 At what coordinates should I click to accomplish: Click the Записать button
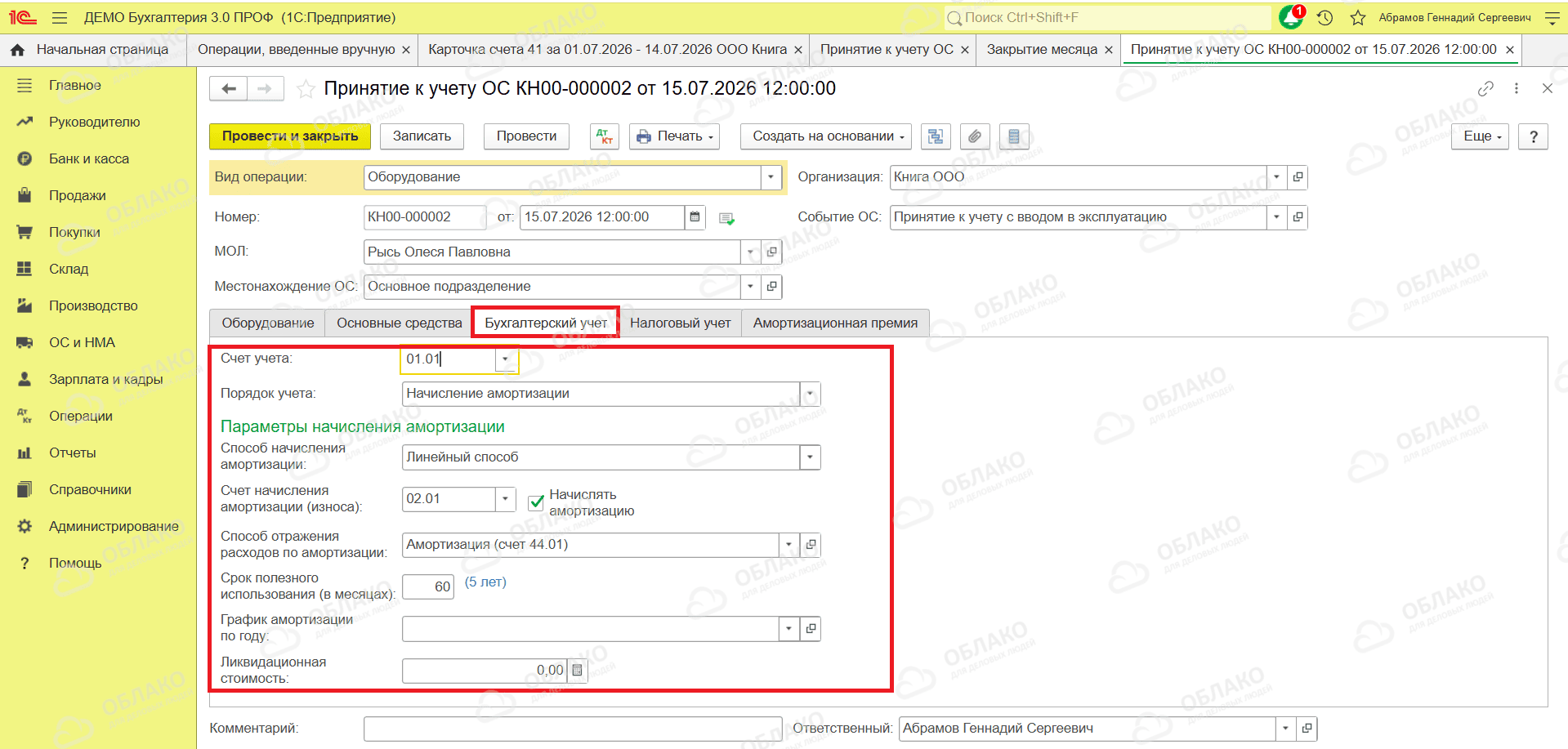coord(422,136)
